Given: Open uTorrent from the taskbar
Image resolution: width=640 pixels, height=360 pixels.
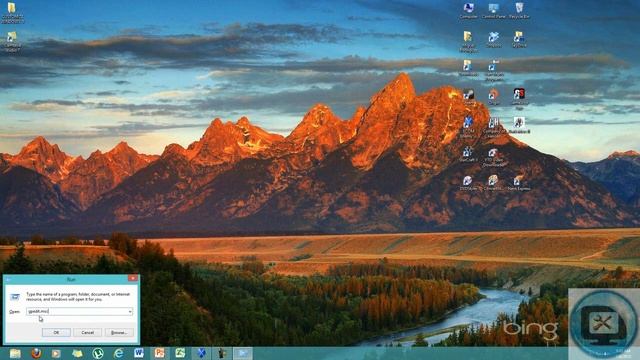Looking at the screenshot, I should pos(98,353).
